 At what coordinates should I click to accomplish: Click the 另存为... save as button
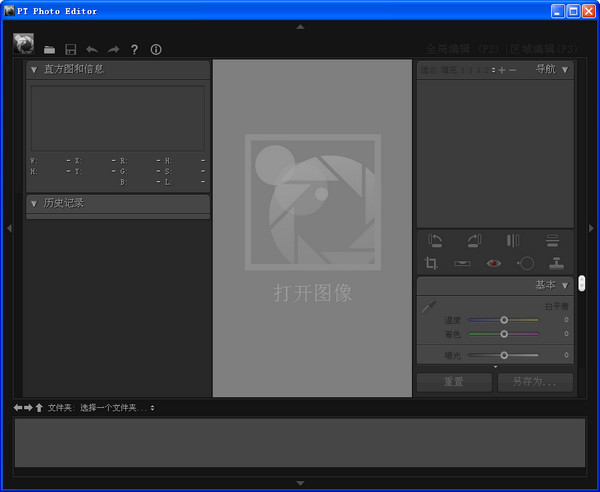(535, 382)
